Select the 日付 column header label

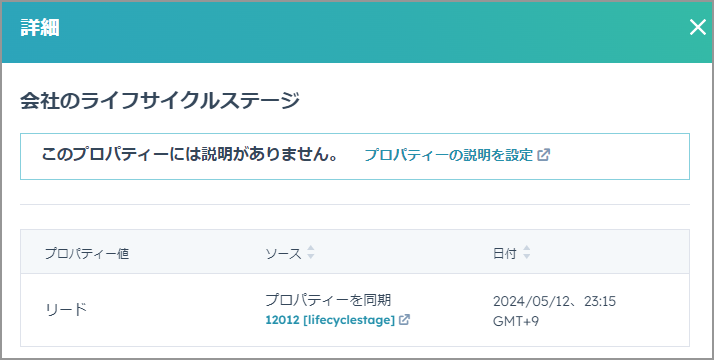[x=505, y=254]
